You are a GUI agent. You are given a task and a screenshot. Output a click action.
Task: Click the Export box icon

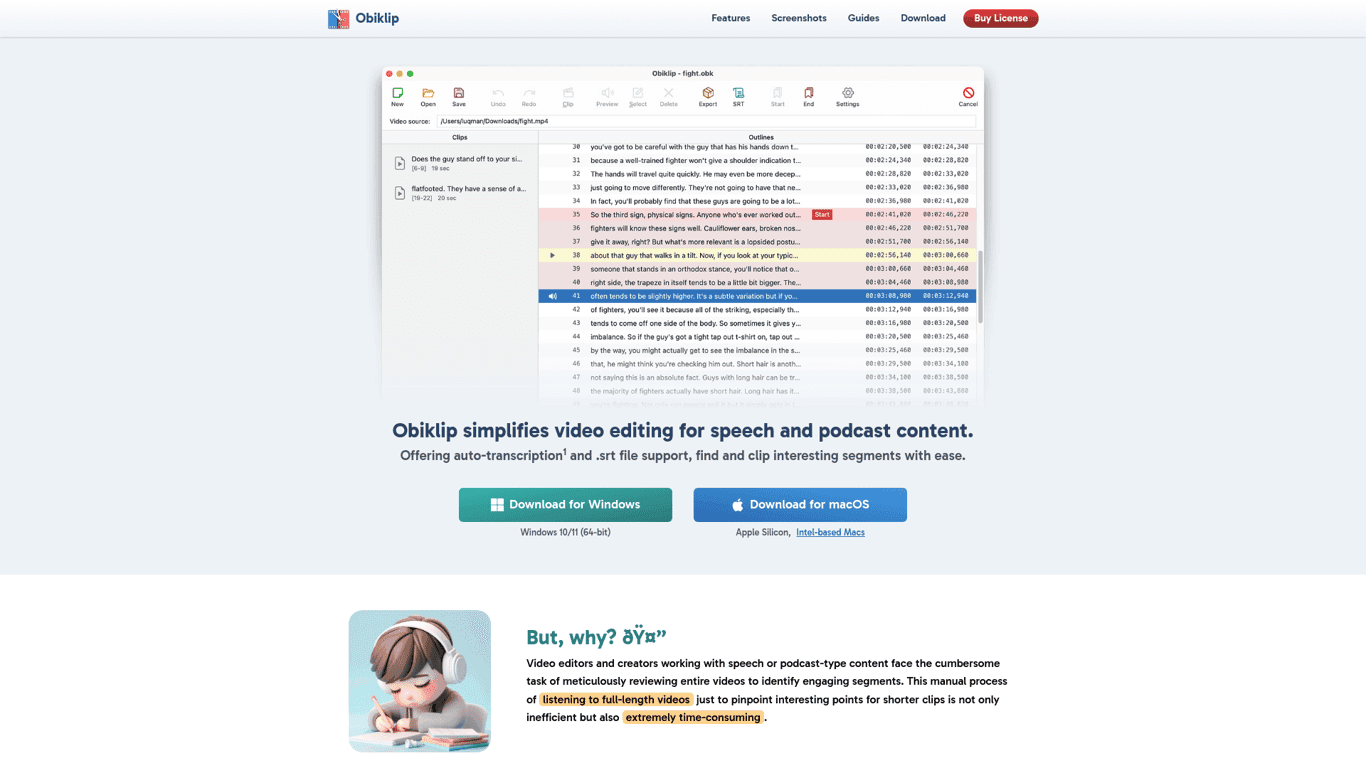point(708,93)
